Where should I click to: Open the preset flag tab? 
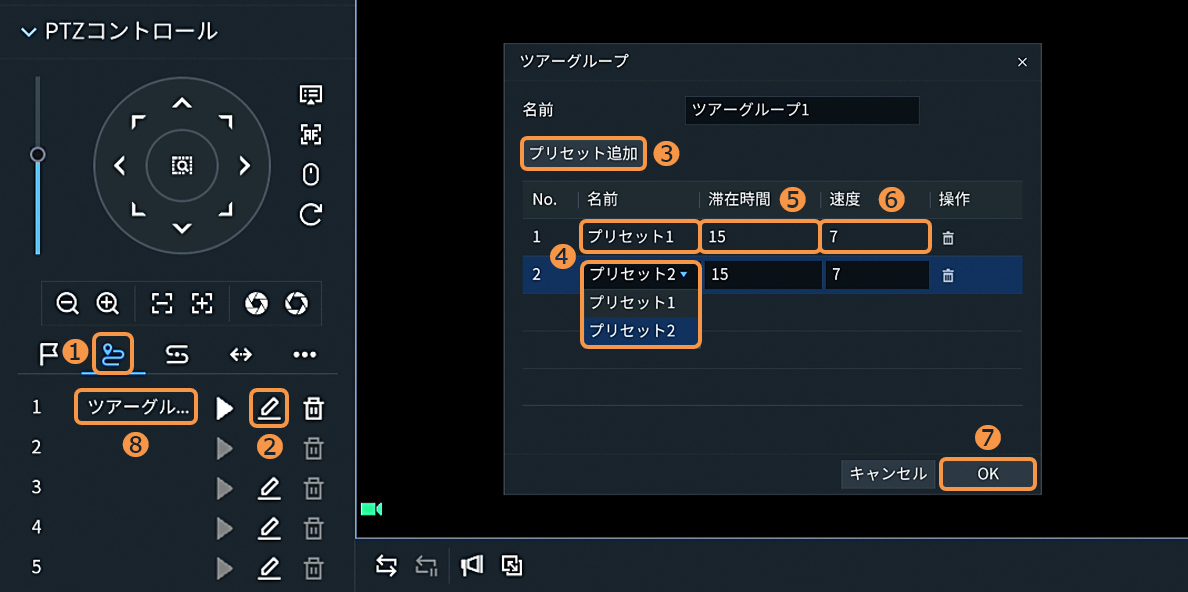pos(48,354)
